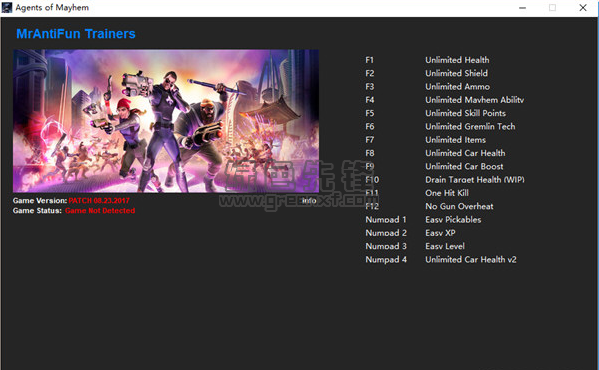
Task: Choose Unlimited Mayhem Ability from the list
Action: (474, 100)
